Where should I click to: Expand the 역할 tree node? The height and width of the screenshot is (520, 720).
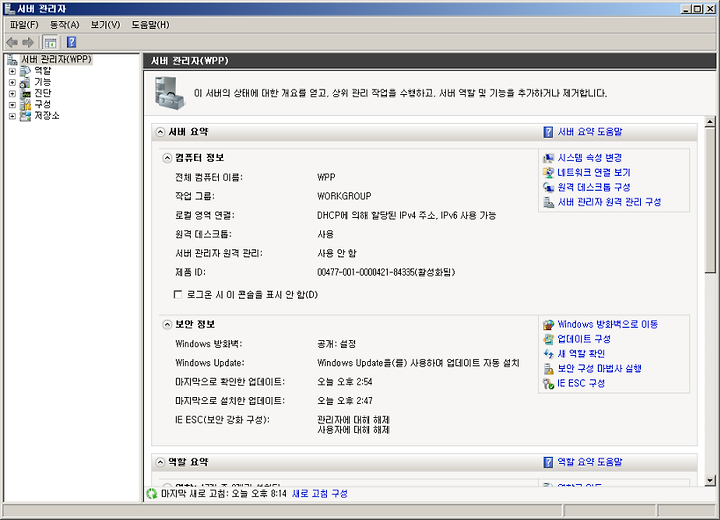[x=12, y=71]
